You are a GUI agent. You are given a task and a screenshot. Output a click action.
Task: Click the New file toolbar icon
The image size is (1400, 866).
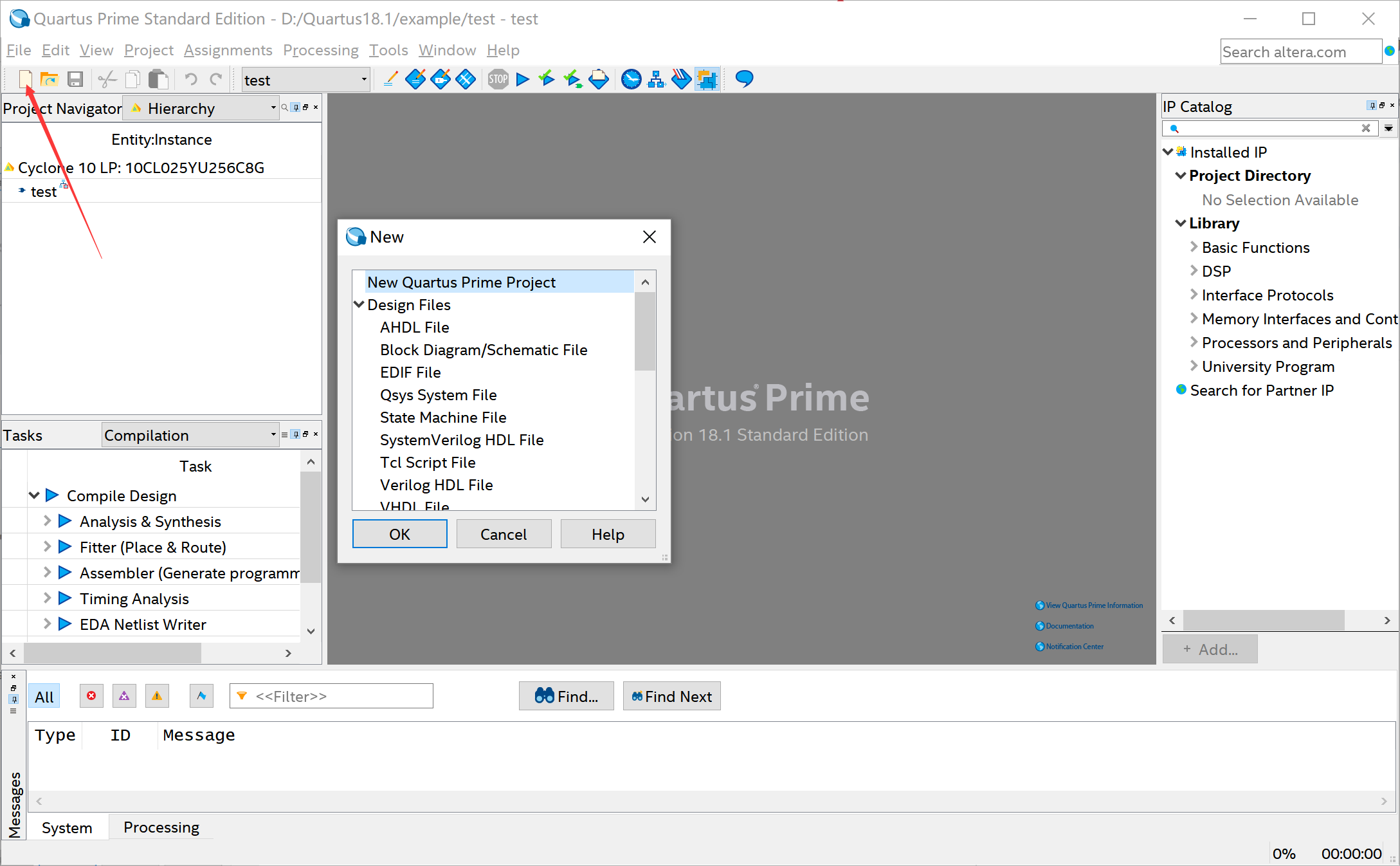(25, 79)
